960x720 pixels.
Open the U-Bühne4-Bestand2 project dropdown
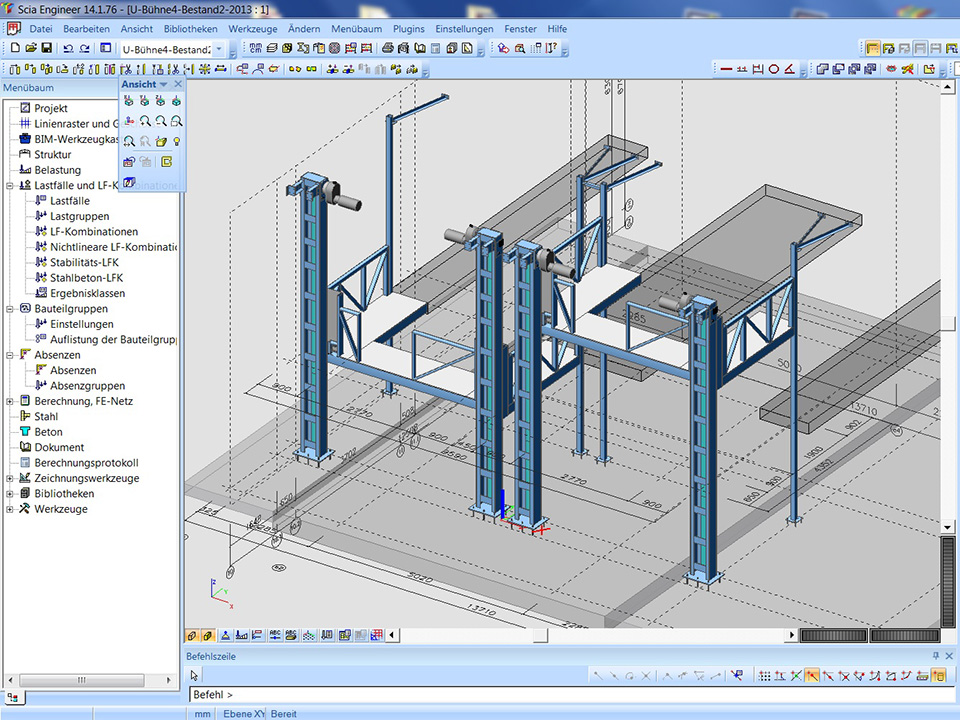[219, 48]
